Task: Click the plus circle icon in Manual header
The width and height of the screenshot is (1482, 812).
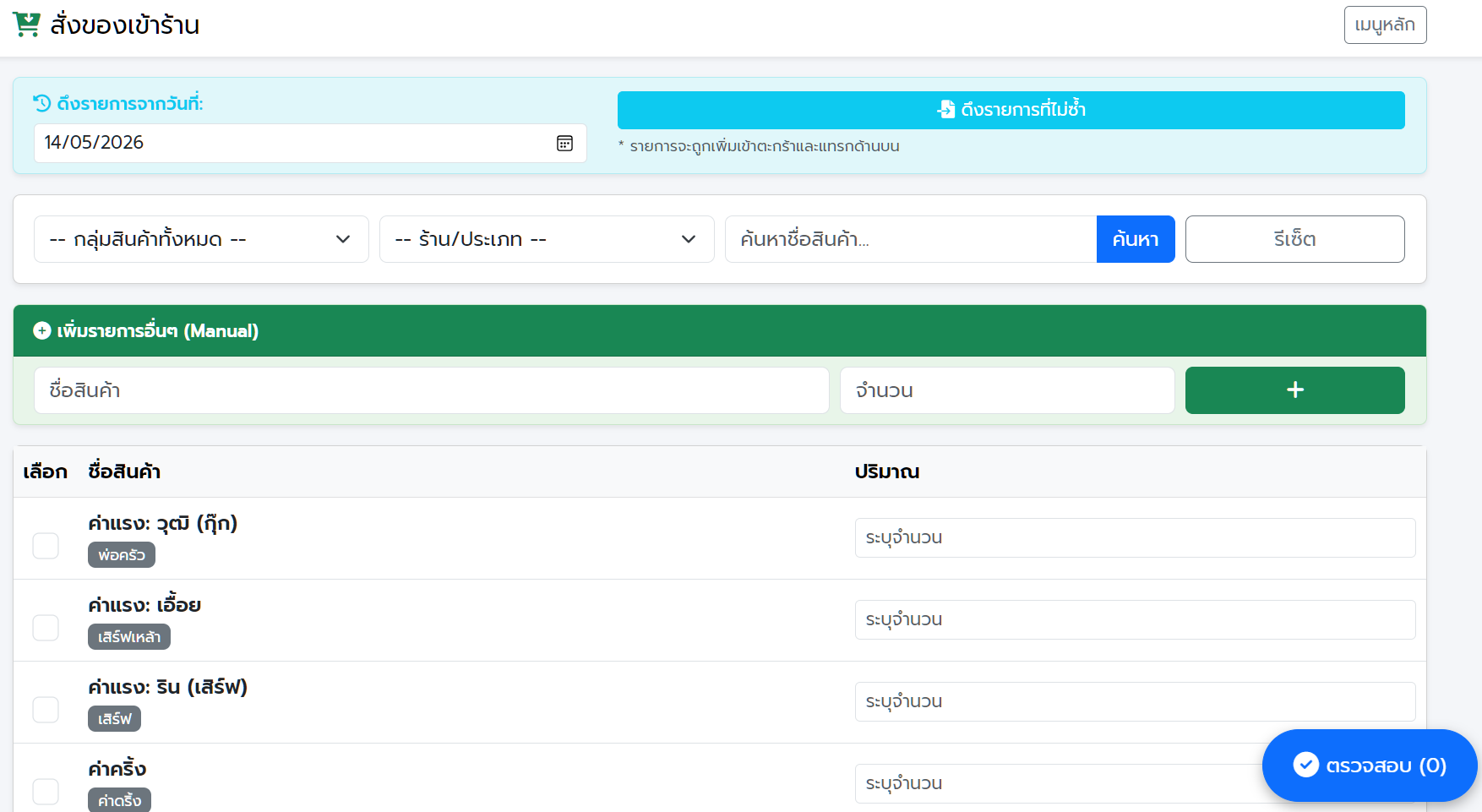Action: pyautogui.click(x=42, y=330)
